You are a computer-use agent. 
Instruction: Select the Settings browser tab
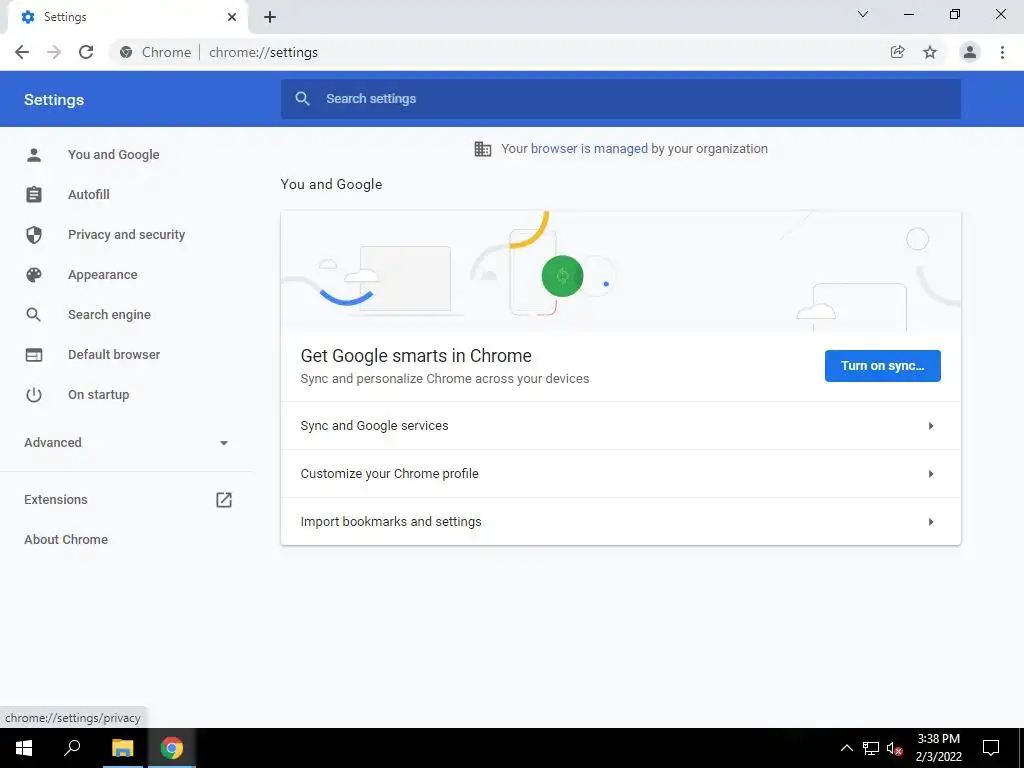pyautogui.click(x=127, y=17)
